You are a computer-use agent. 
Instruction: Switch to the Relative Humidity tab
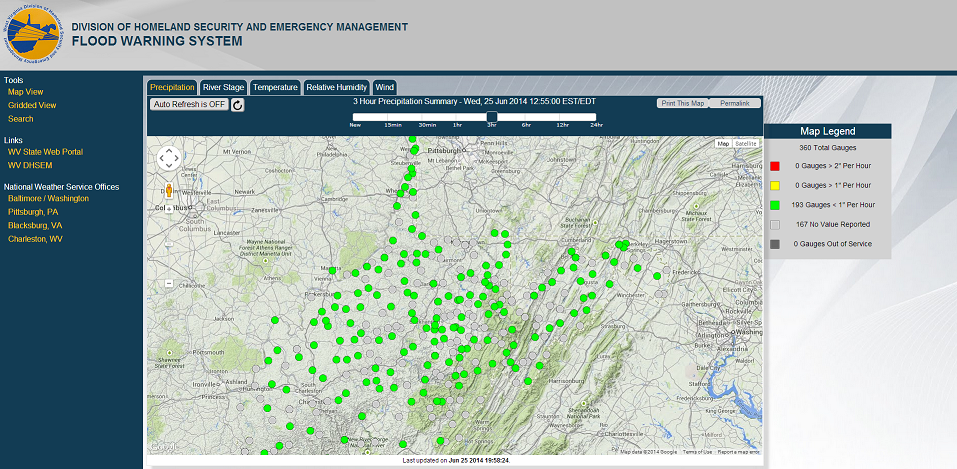tap(337, 87)
